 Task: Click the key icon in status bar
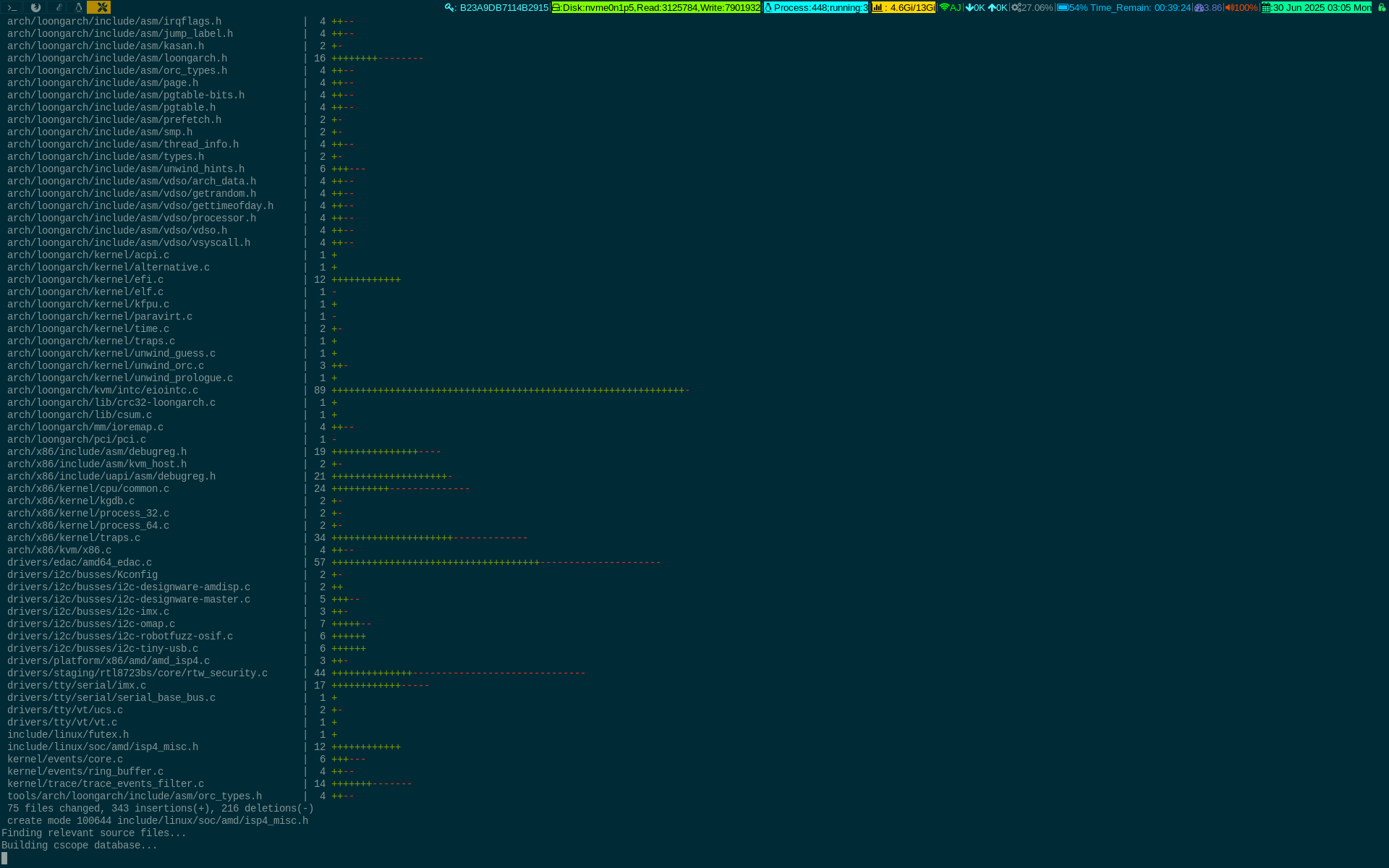point(450,7)
